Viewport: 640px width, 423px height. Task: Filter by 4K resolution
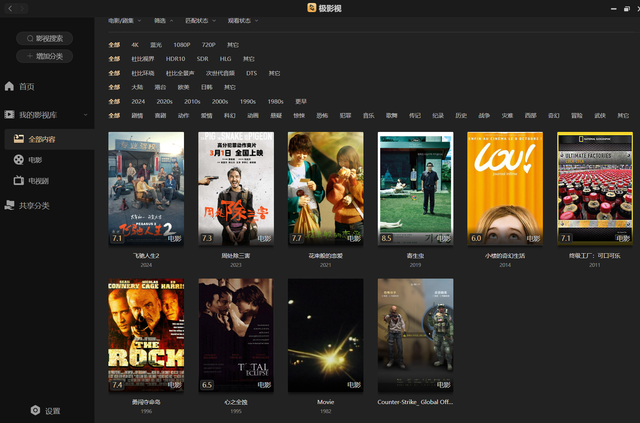click(135, 45)
